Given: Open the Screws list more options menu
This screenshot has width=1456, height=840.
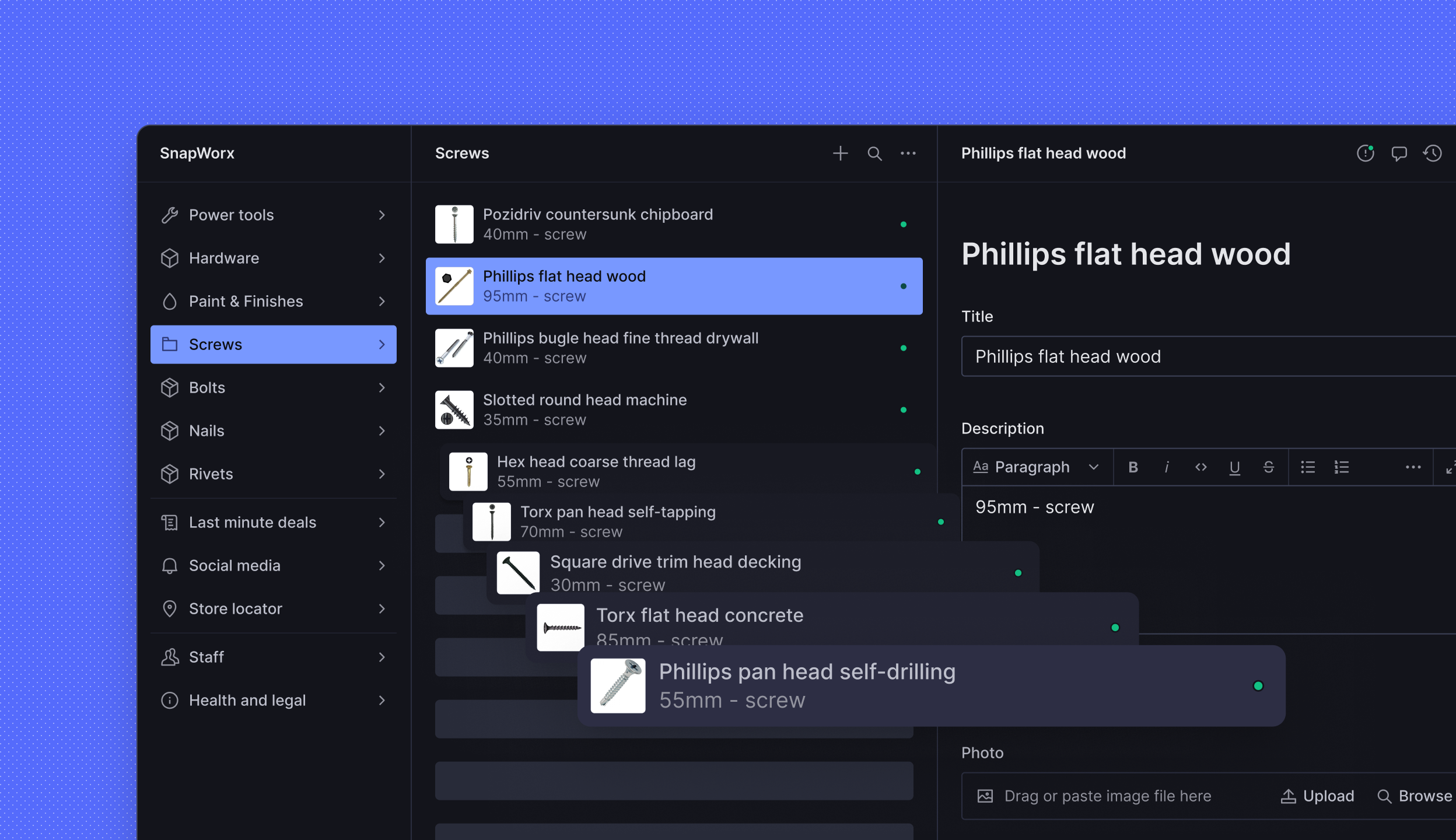Looking at the screenshot, I should (x=908, y=153).
